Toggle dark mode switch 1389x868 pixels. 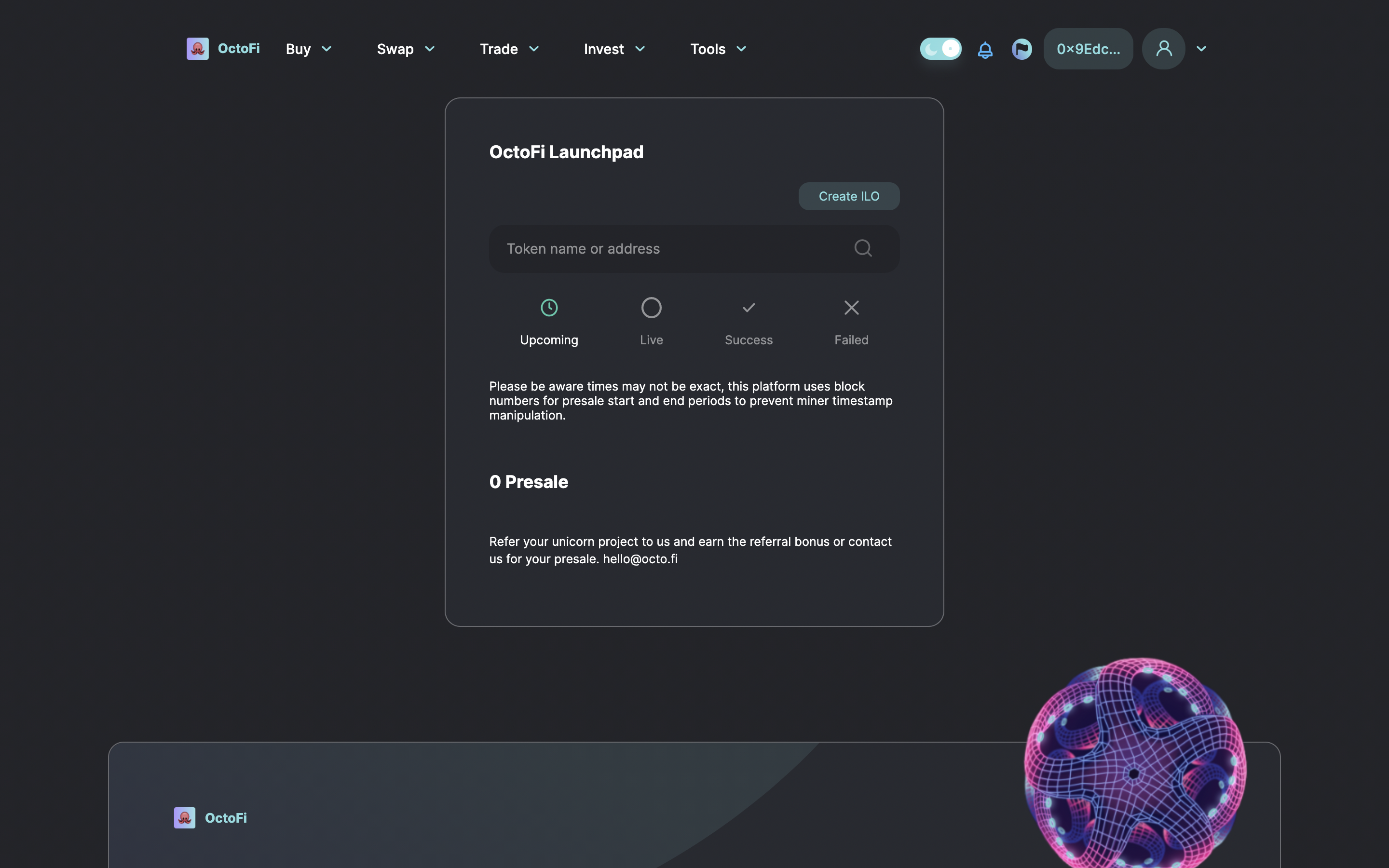[x=940, y=49]
